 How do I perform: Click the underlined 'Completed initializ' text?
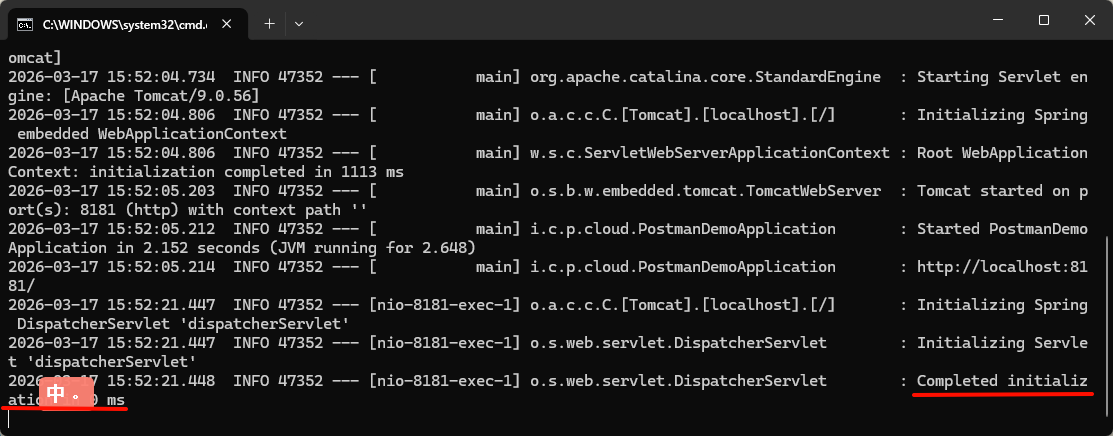pyautogui.click(x=1002, y=381)
